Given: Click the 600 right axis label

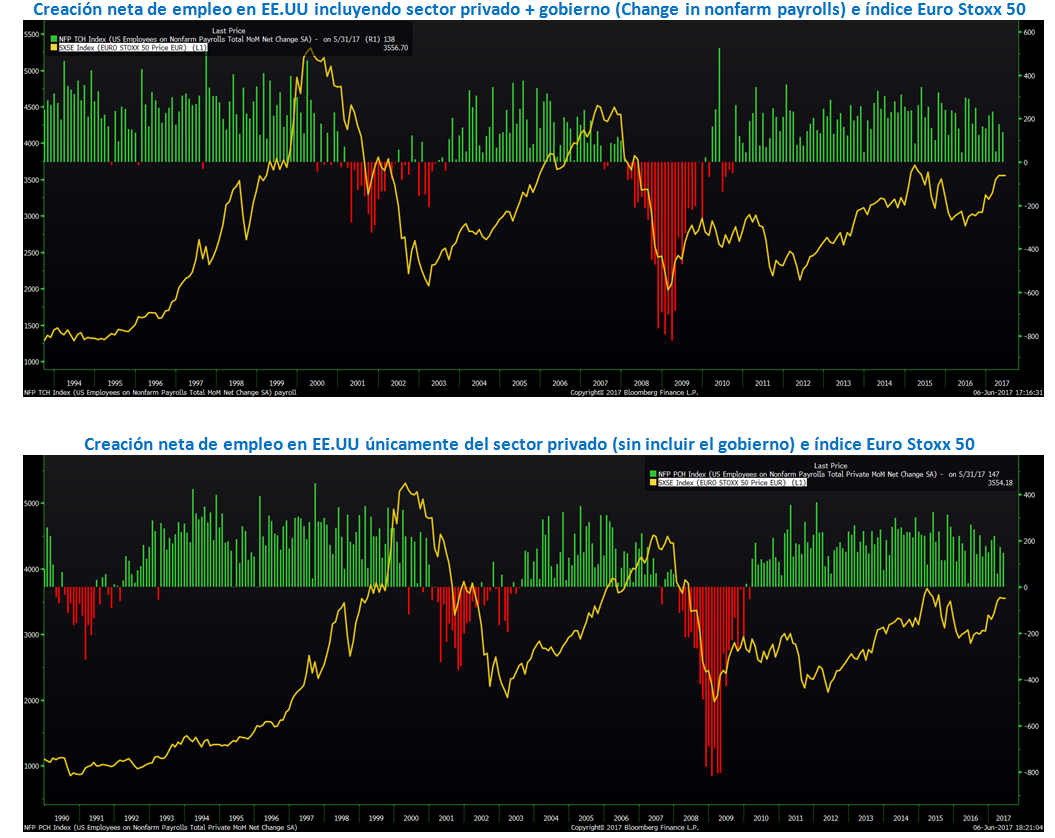Looking at the screenshot, I should (1029, 32).
